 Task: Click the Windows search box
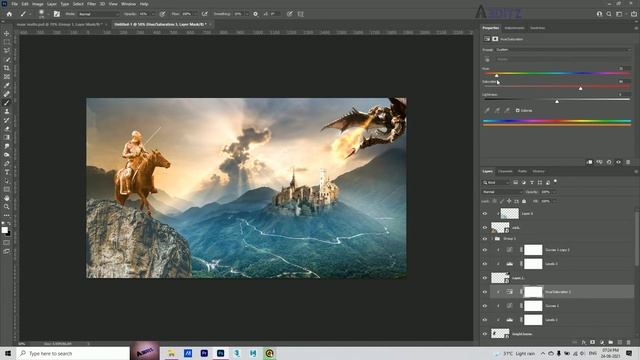tap(73, 353)
